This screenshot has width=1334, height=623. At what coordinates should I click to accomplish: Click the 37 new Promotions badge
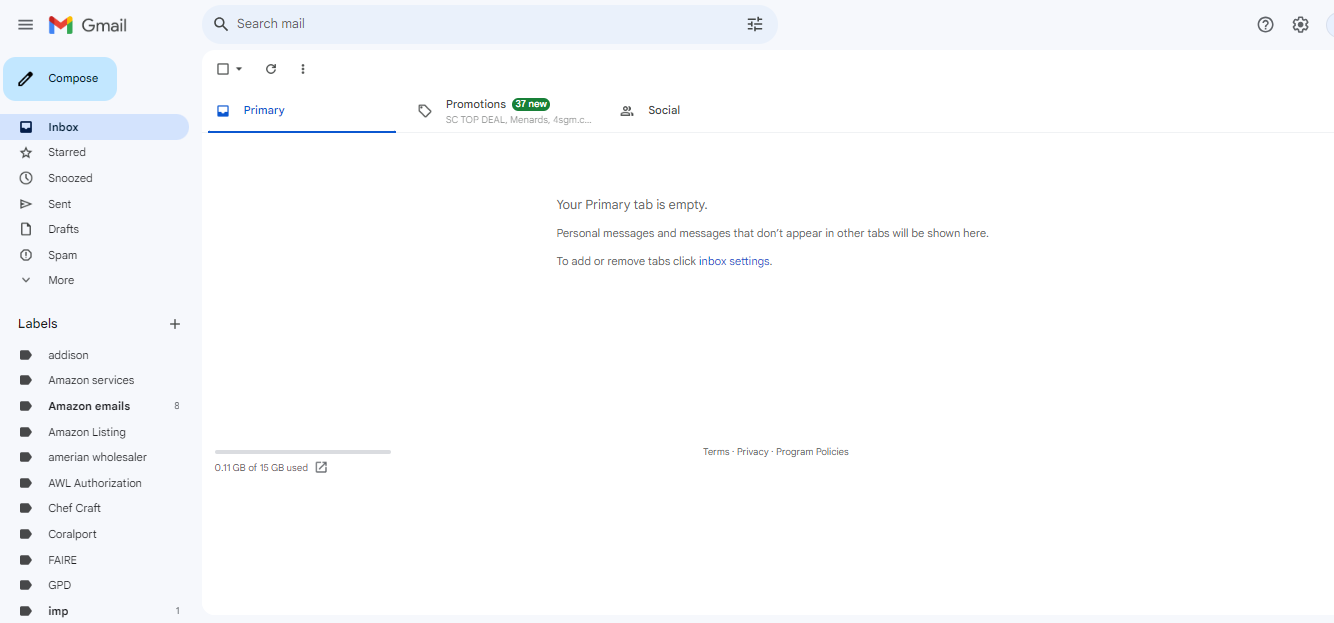pos(531,104)
